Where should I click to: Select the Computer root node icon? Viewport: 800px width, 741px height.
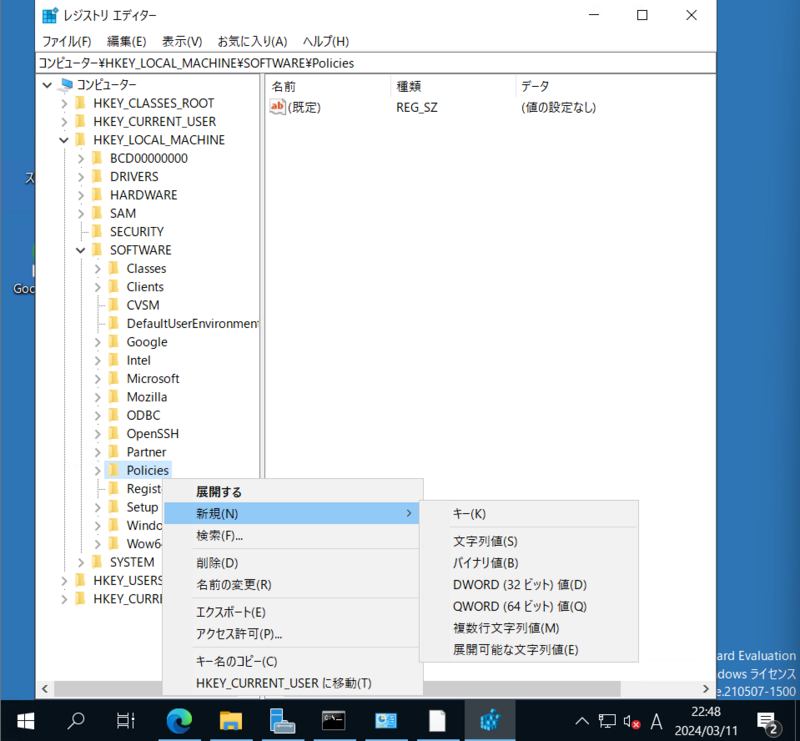click(x=66, y=85)
